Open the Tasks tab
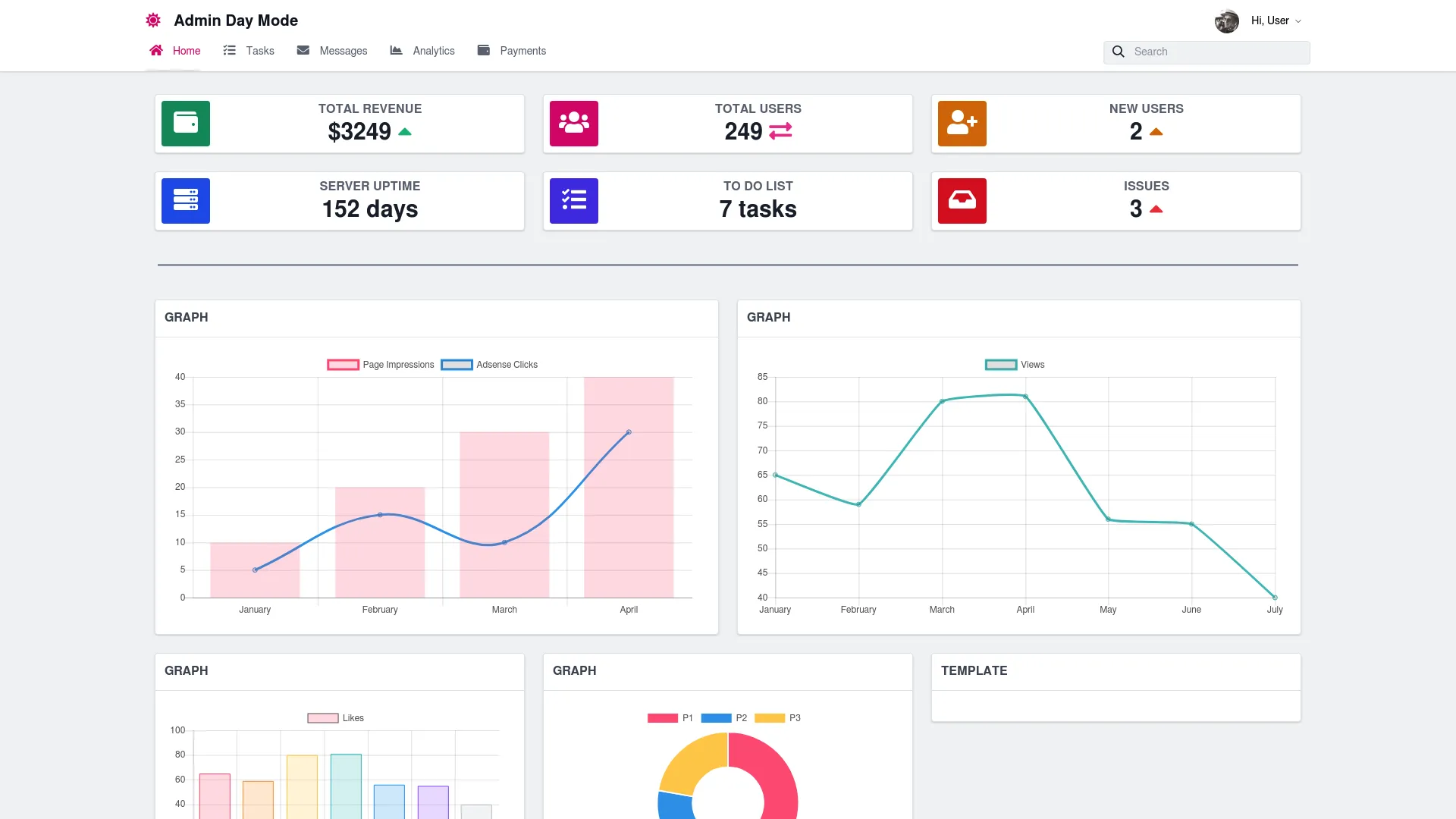The image size is (1456, 819). coord(249,51)
